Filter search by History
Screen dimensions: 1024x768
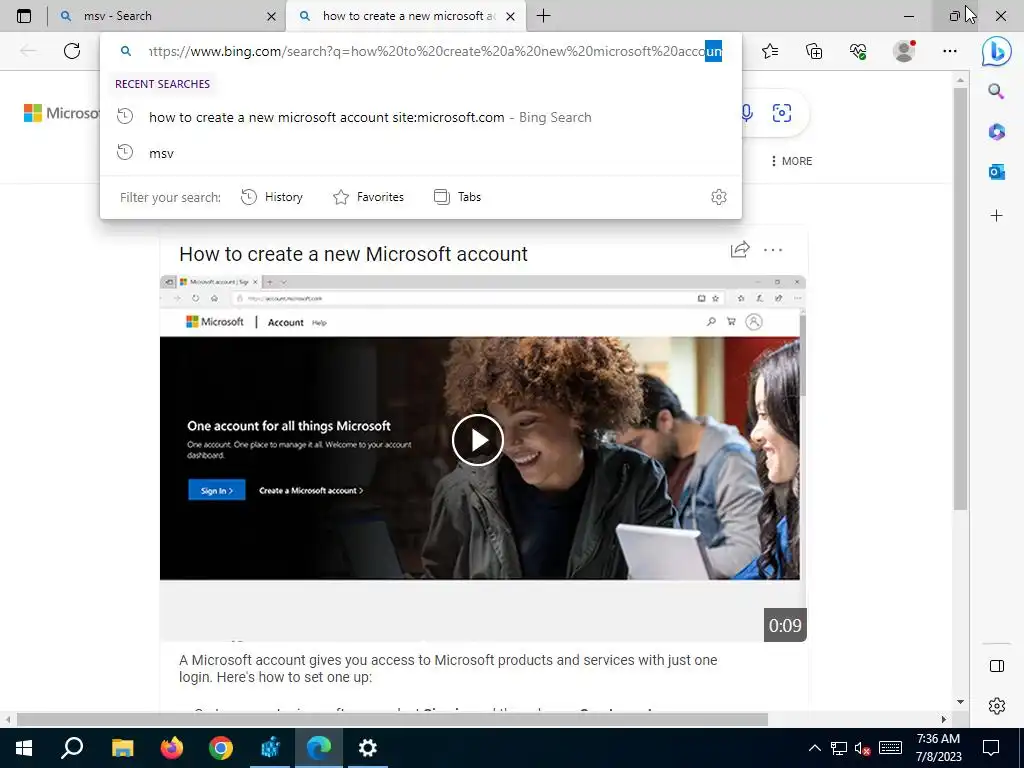[272, 197]
